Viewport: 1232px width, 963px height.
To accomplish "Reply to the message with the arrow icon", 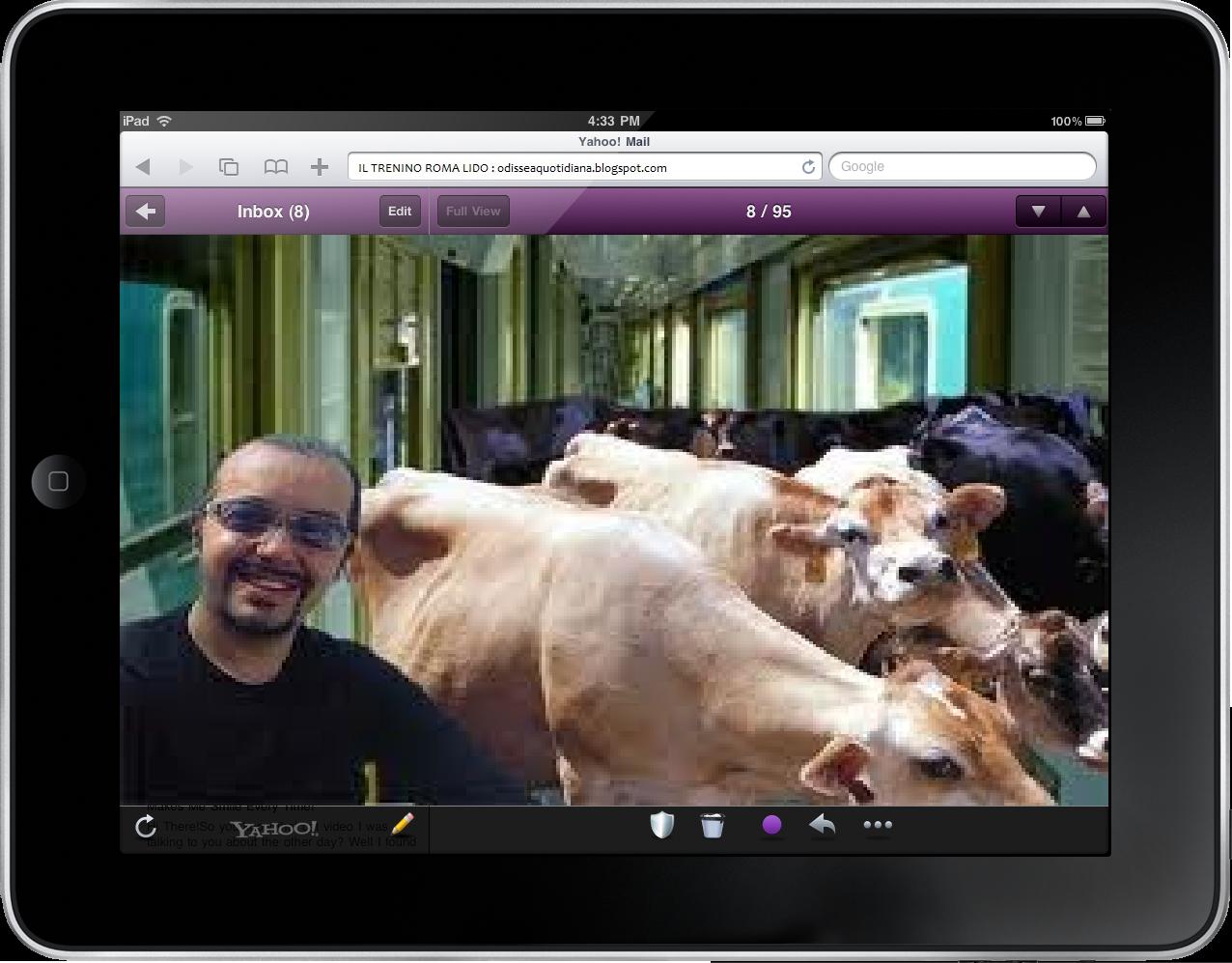I will [822, 826].
